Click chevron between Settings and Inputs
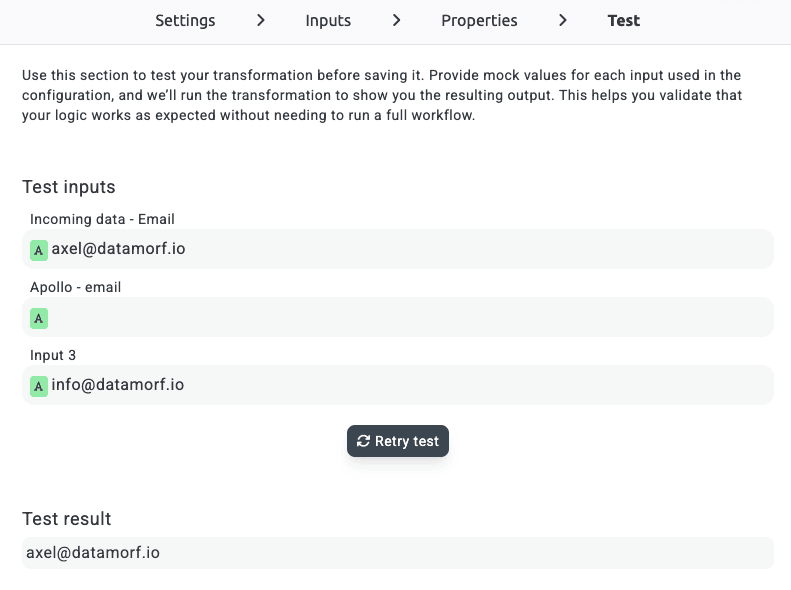Viewport: 791px width, 590px height. pyautogui.click(x=260, y=20)
